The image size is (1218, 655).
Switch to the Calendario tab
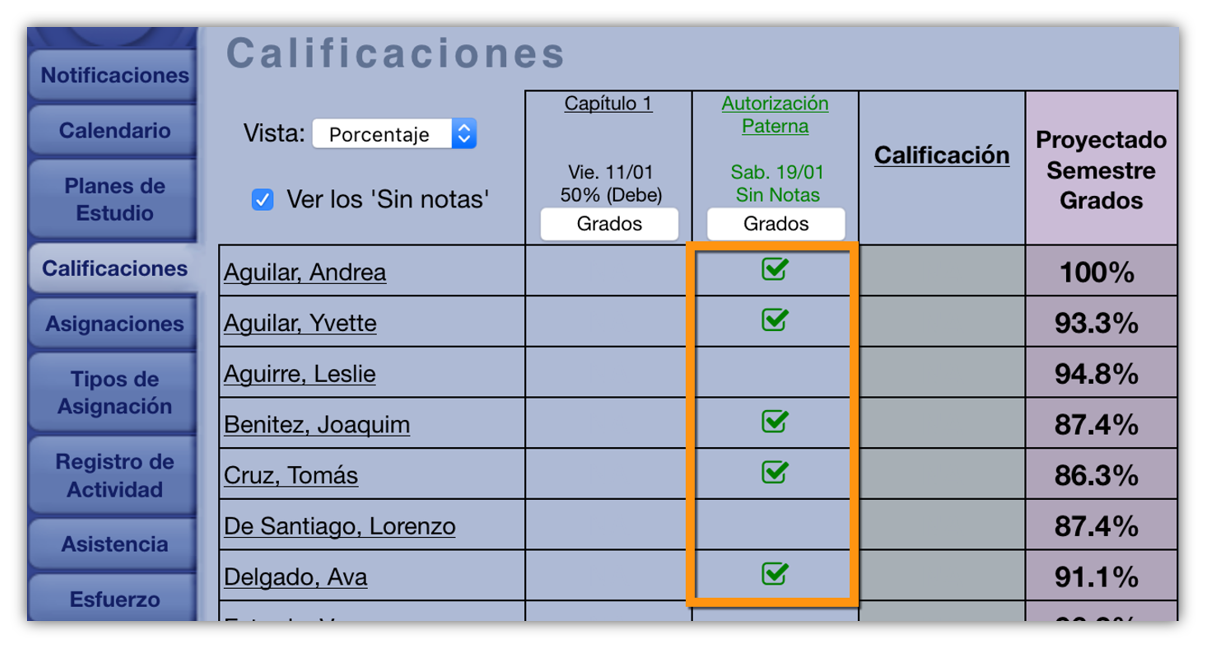114,131
